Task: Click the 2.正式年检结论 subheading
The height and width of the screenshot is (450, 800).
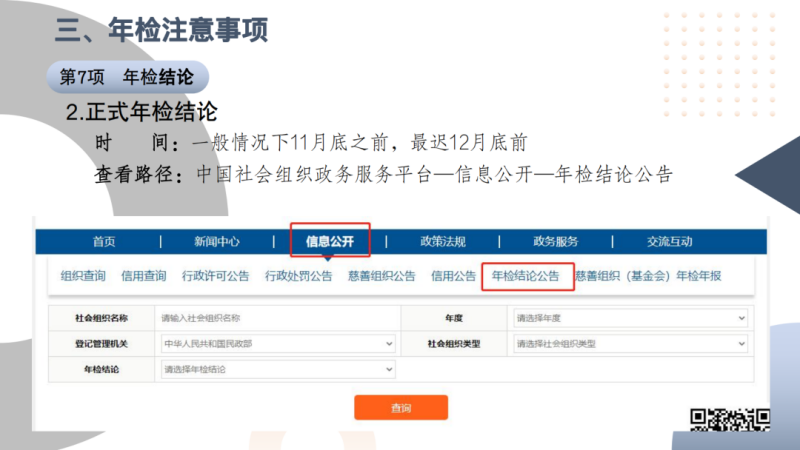Action: (x=142, y=112)
